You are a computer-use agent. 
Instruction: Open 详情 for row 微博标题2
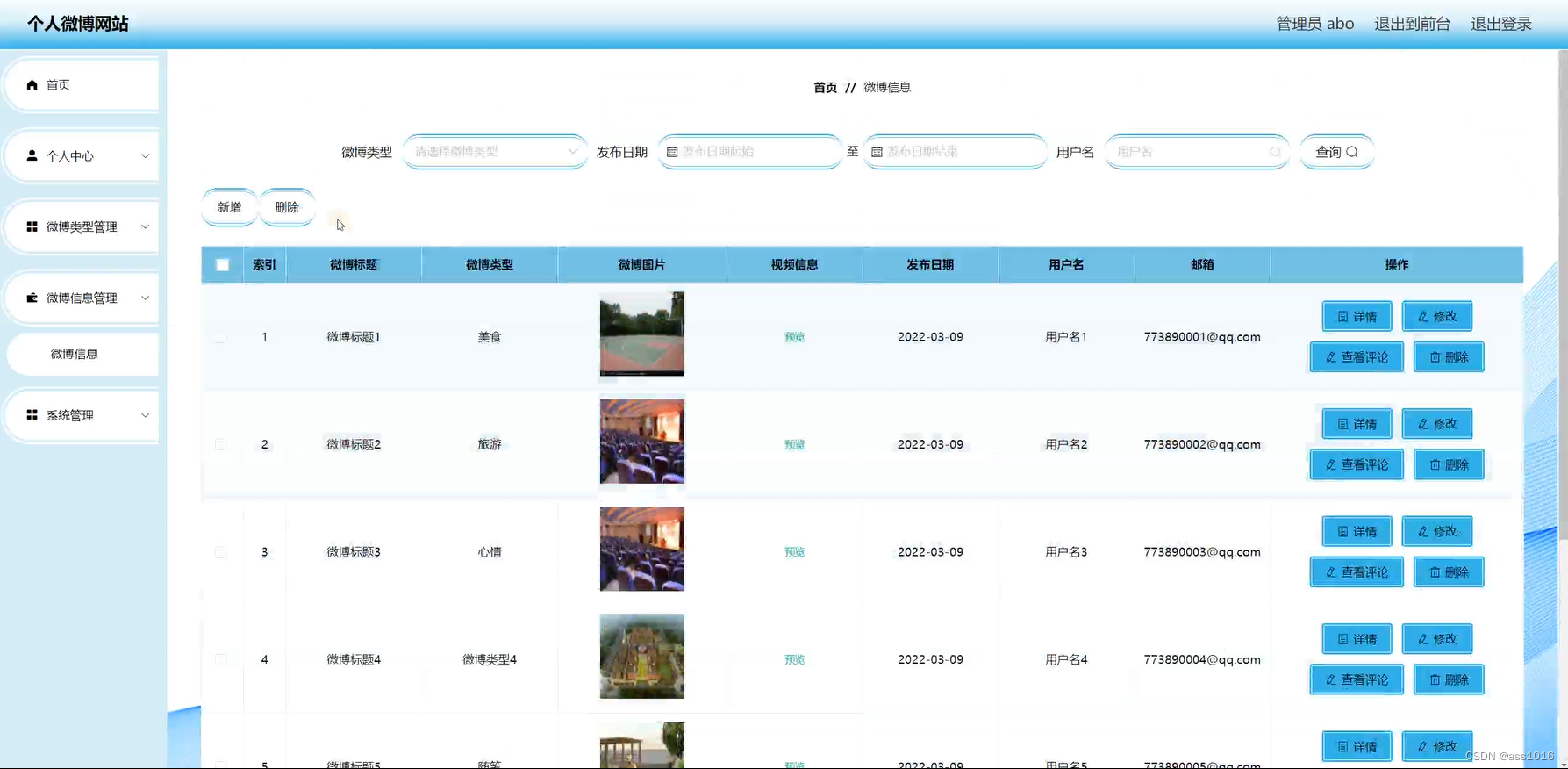pyautogui.click(x=1357, y=424)
